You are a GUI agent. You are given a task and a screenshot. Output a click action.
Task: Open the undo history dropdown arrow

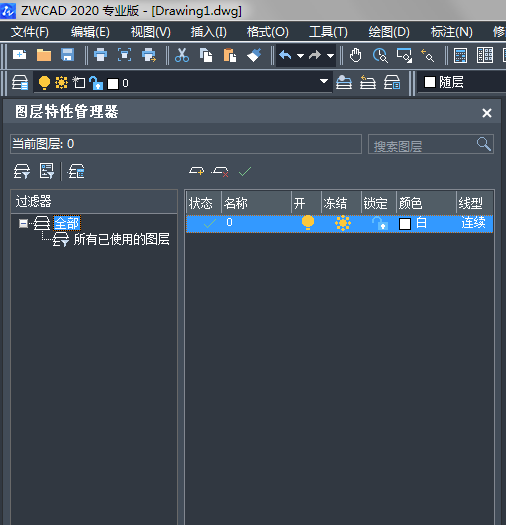(300, 56)
